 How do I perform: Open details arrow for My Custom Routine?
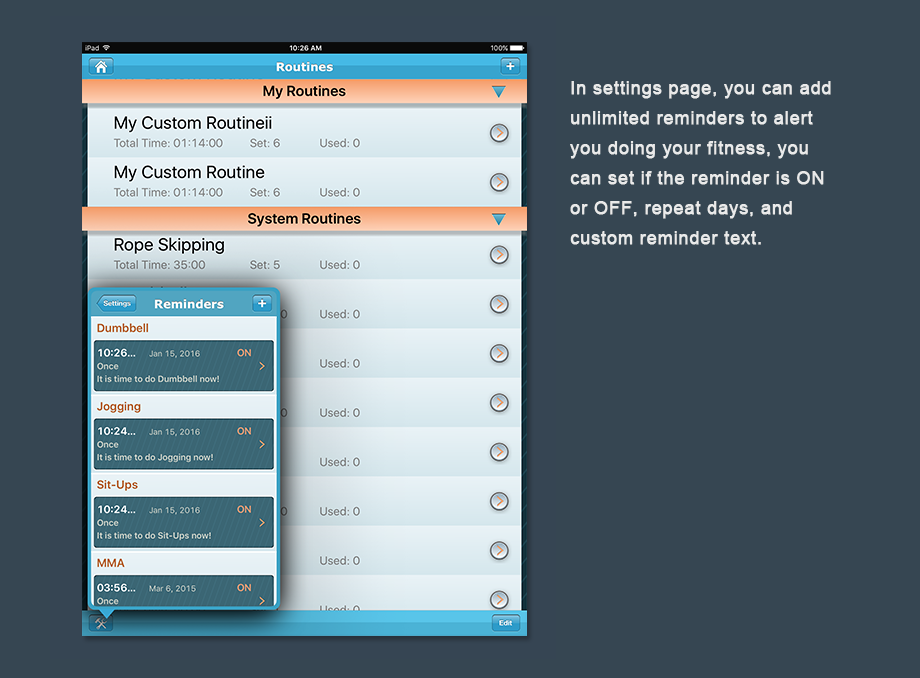tap(499, 182)
